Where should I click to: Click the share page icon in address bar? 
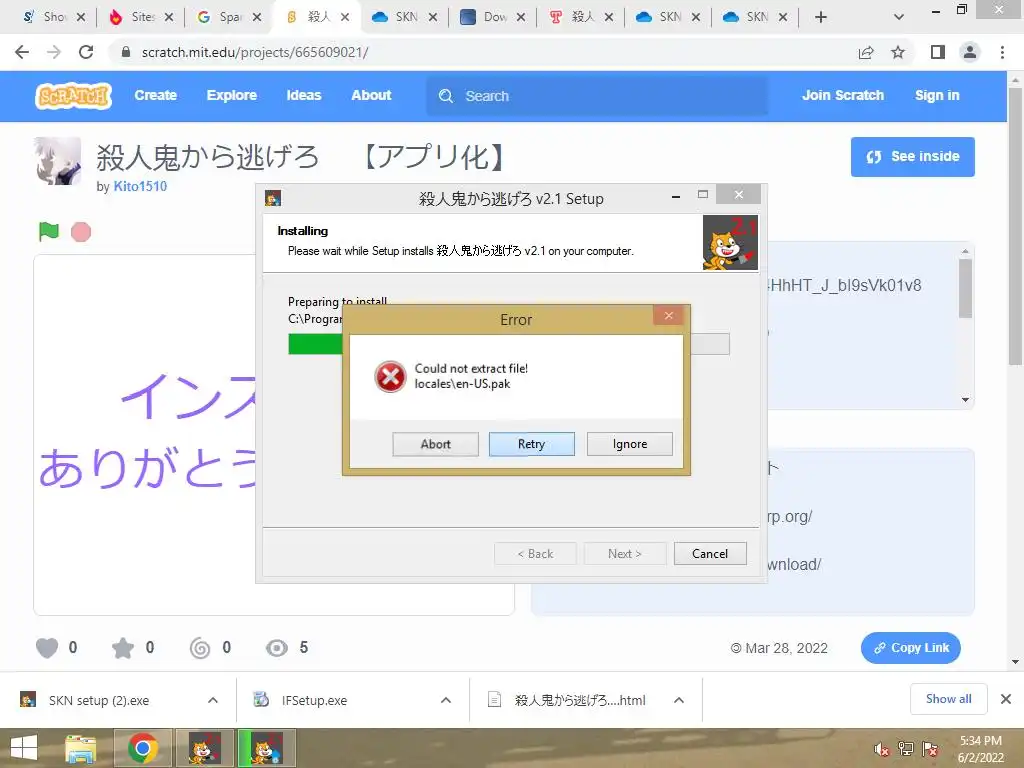coord(866,52)
